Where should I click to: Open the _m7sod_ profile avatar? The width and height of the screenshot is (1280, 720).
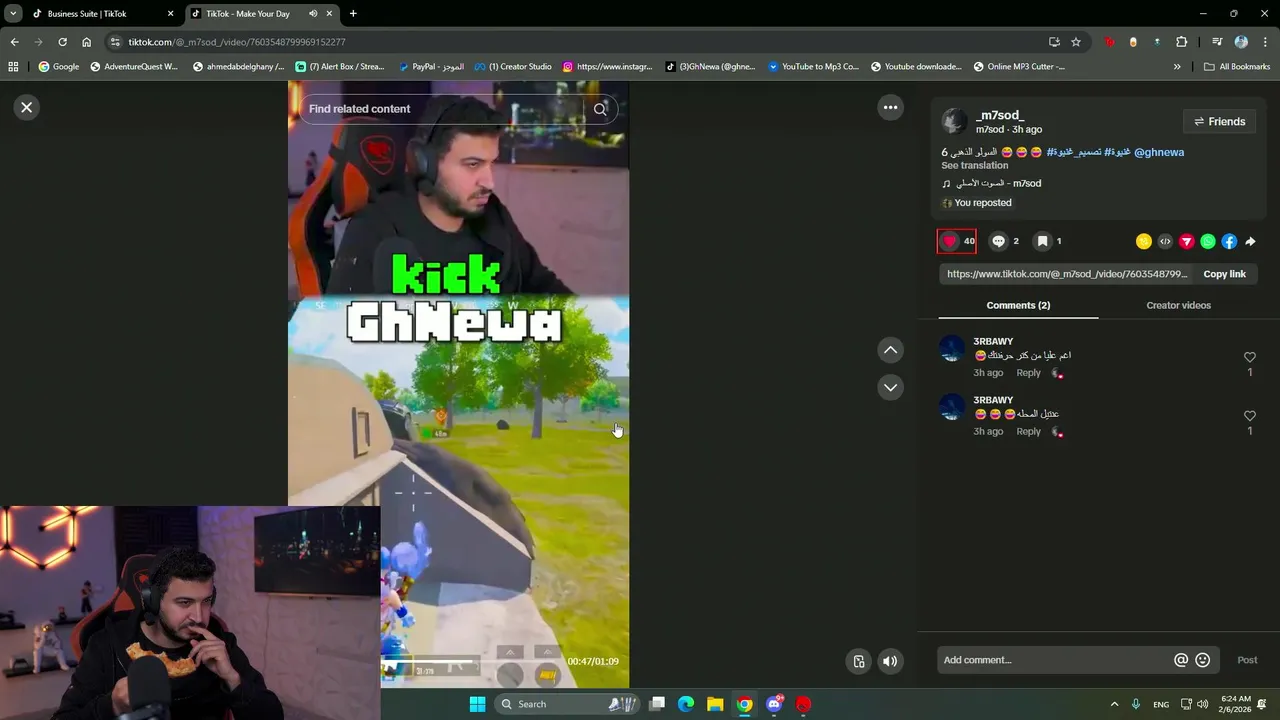click(x=954, y=121)
